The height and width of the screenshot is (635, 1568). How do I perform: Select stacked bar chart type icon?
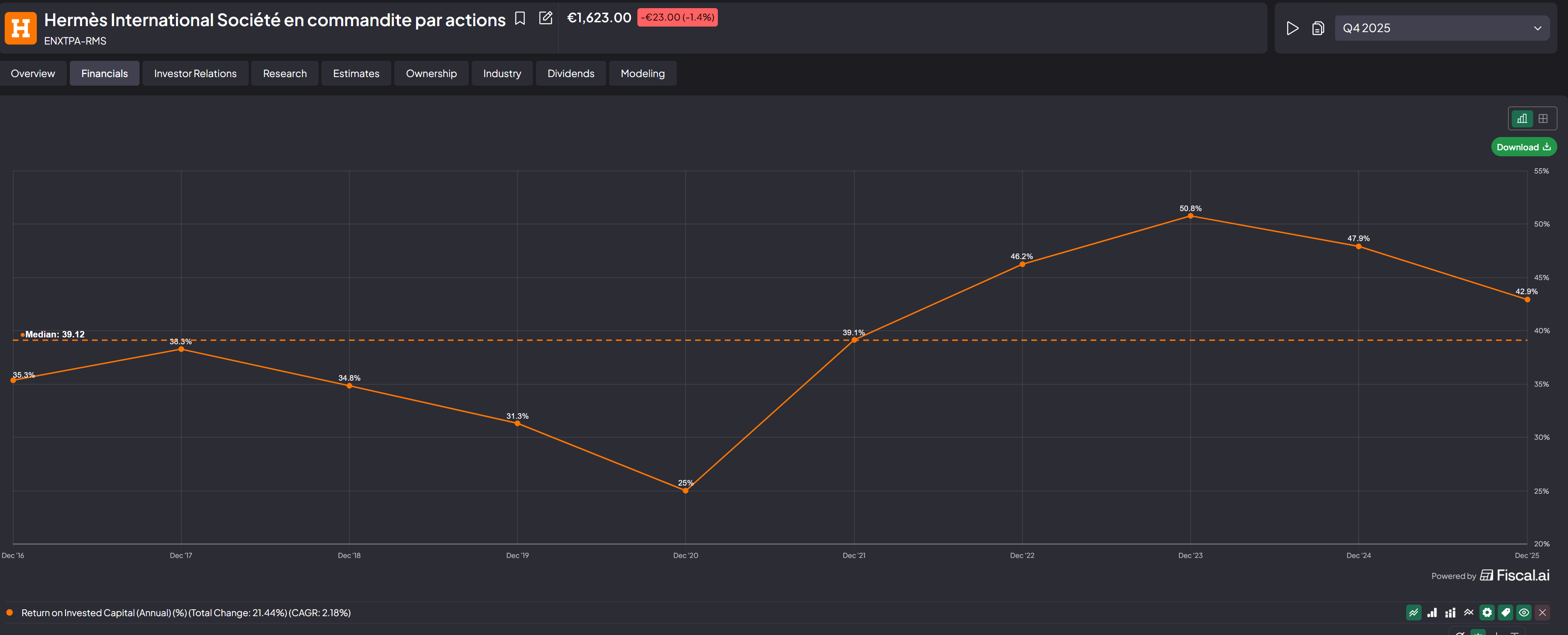point(1451,612)
